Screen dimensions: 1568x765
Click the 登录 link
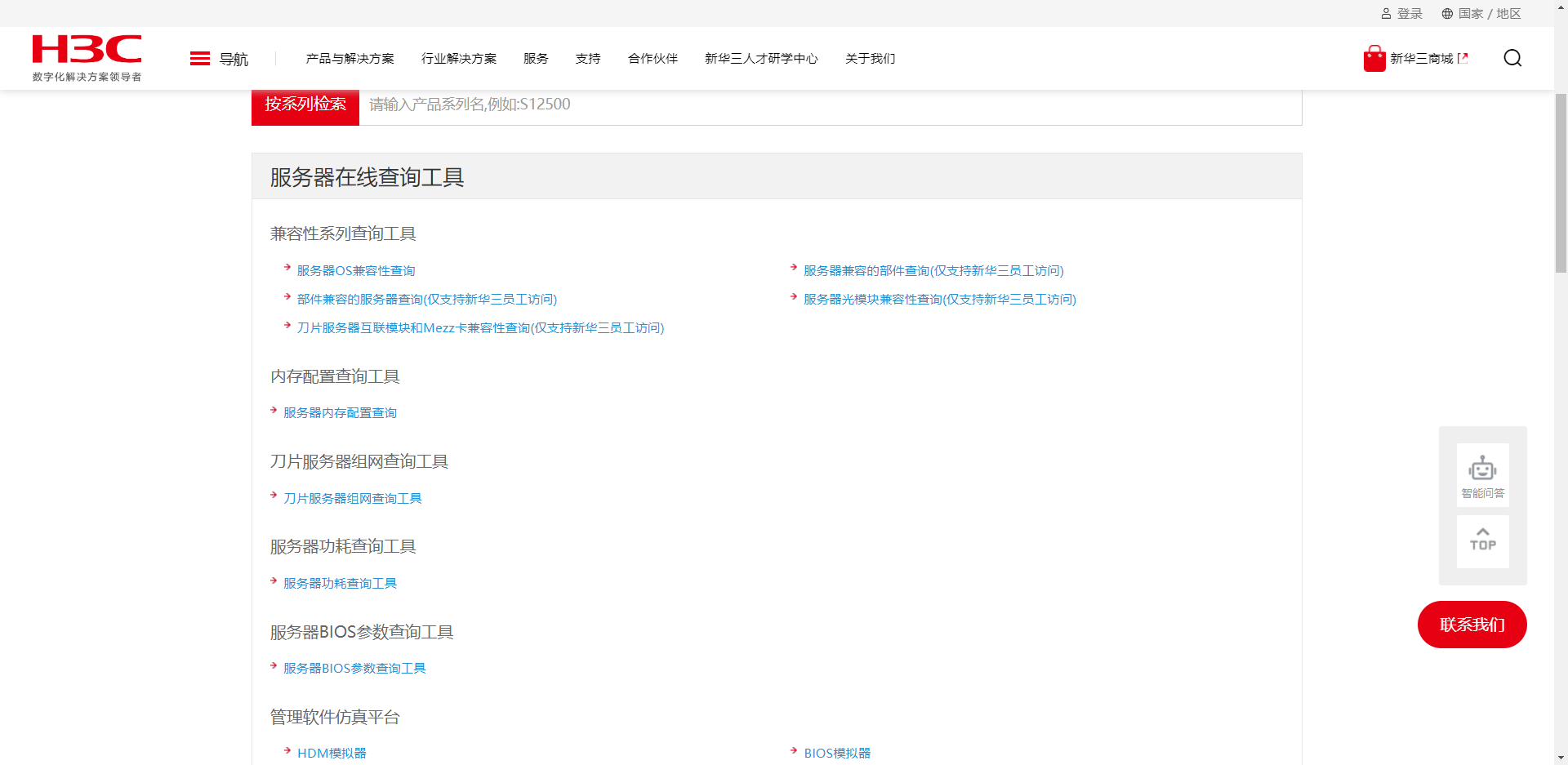tap(1410, 14)
